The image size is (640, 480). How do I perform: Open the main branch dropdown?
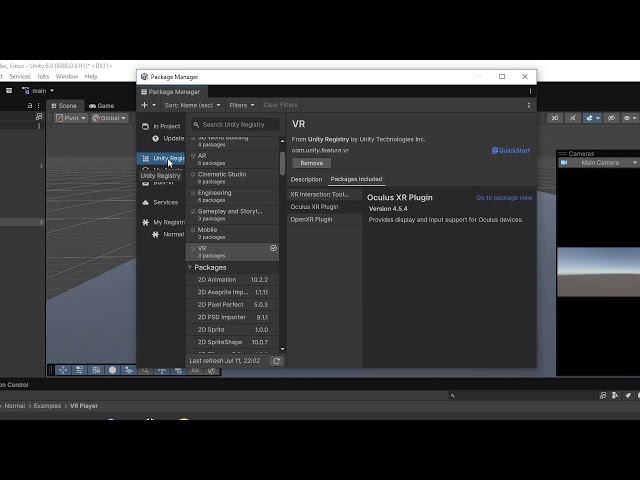(38, 91)
